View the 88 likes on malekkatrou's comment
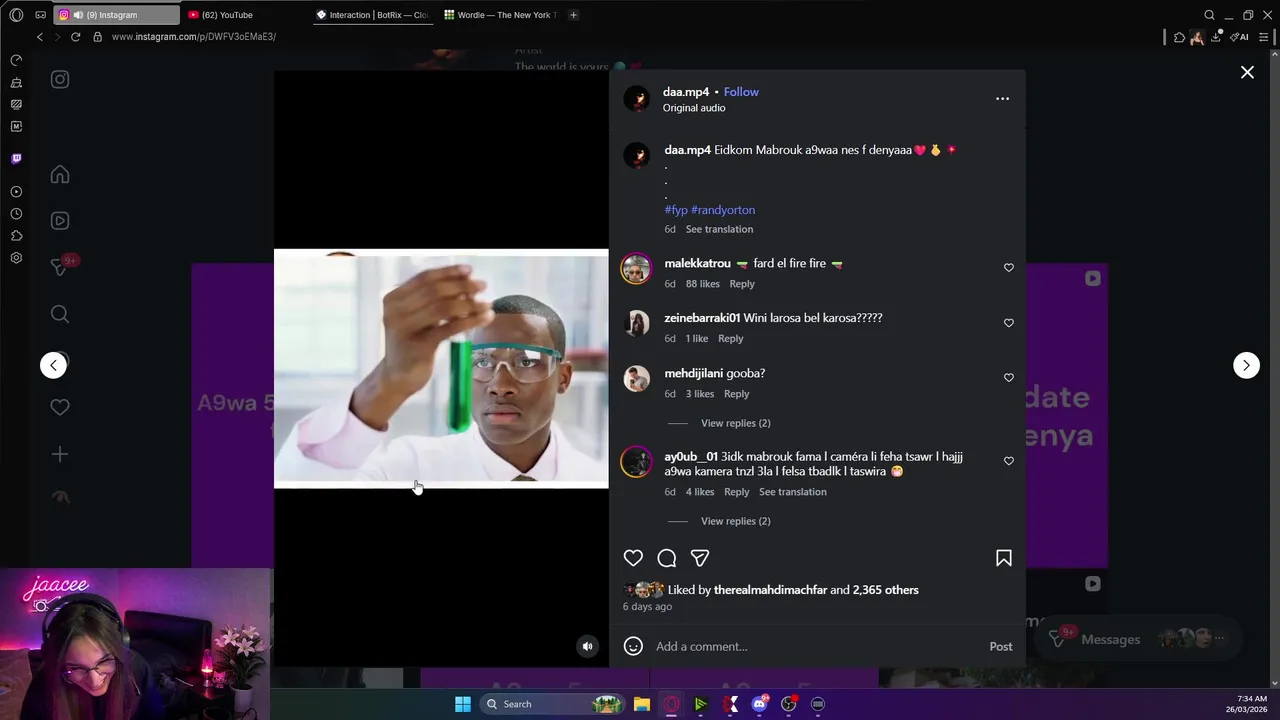Screen dimensions: 1280x720 pyautogui.click(x=703, y=284)
